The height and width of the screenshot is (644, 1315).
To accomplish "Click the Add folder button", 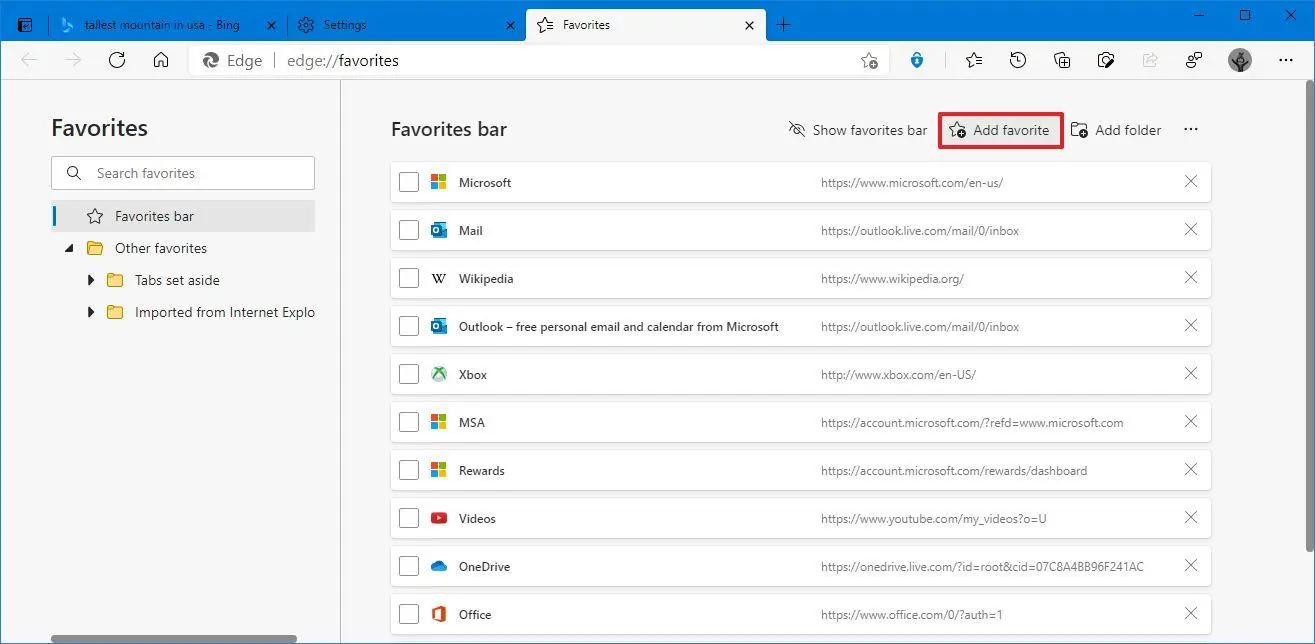I will click(1116, 130).
